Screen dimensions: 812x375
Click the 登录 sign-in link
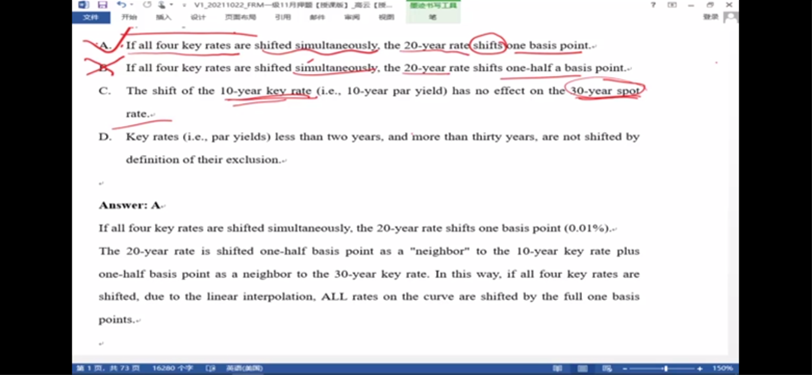point(710,18)
